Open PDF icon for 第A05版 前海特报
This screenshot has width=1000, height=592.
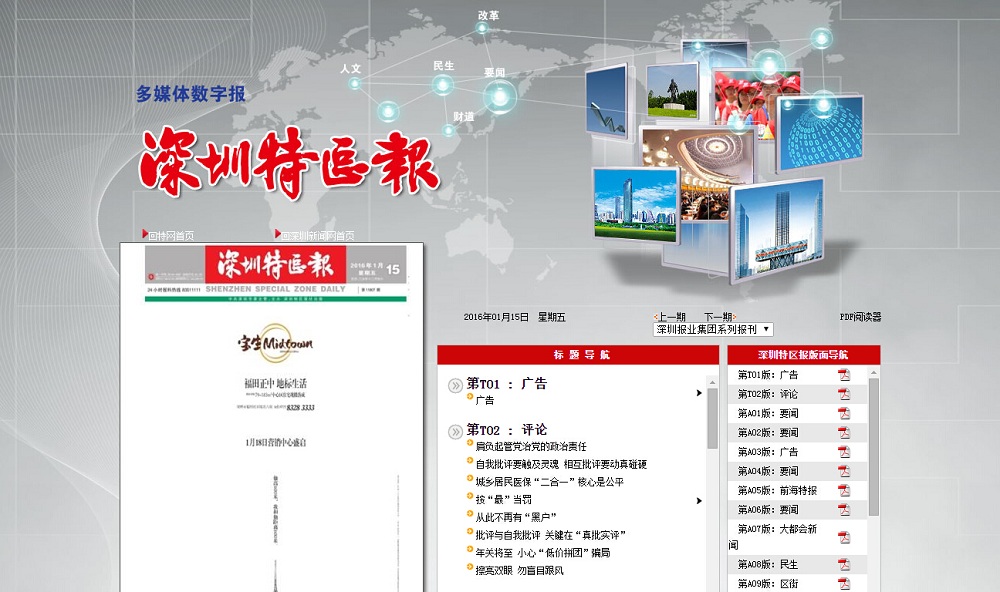pos(844,491)
